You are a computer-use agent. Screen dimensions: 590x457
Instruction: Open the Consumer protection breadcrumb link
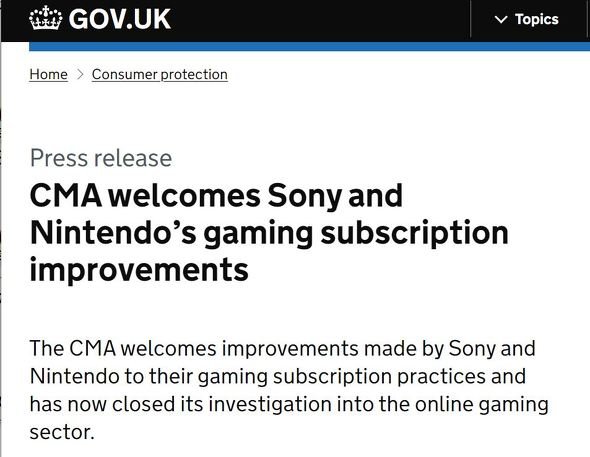click(160, 74)
